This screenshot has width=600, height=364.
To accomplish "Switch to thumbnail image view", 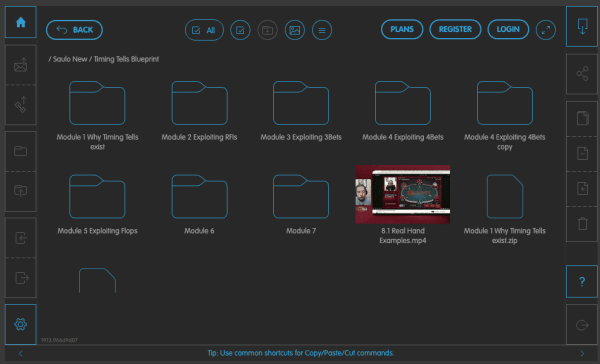I will 295,30.
